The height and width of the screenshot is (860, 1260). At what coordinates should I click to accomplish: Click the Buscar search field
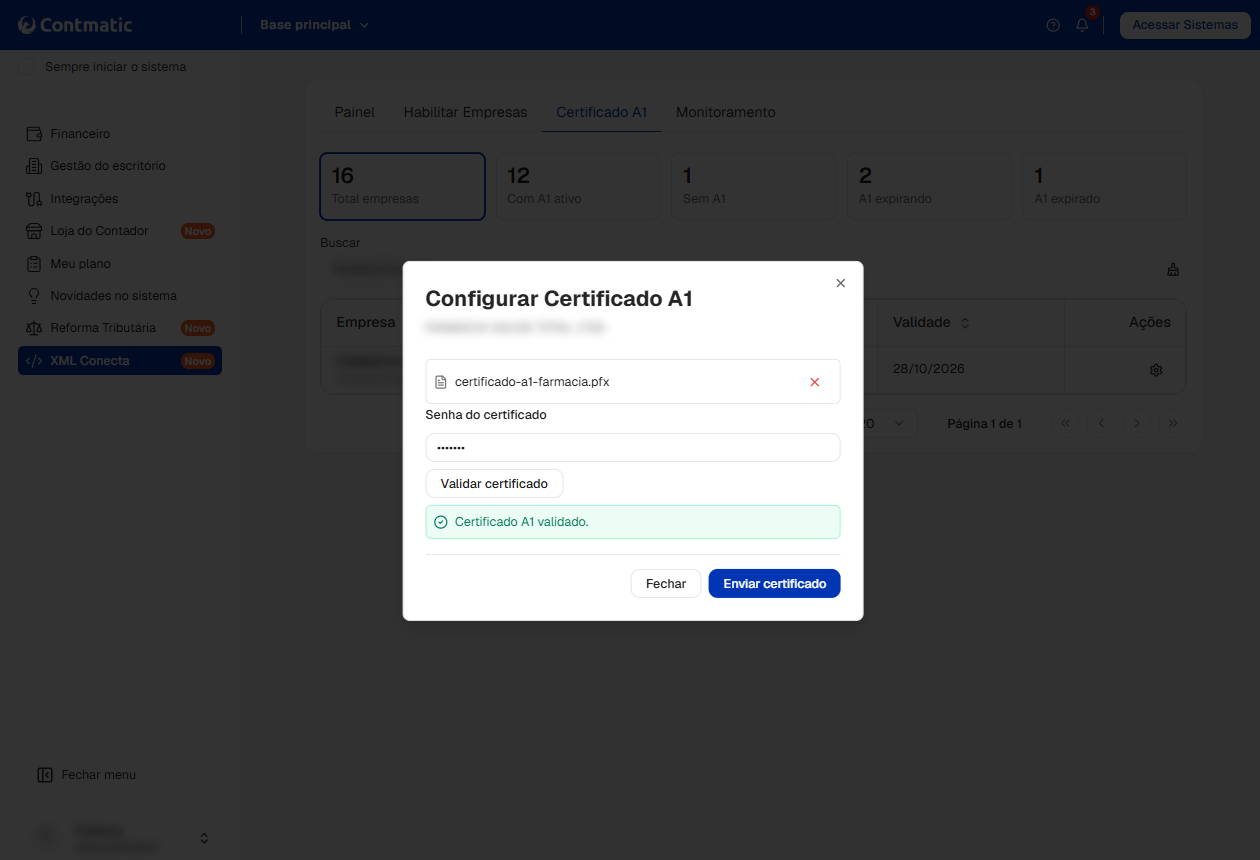tap(736, 270)
